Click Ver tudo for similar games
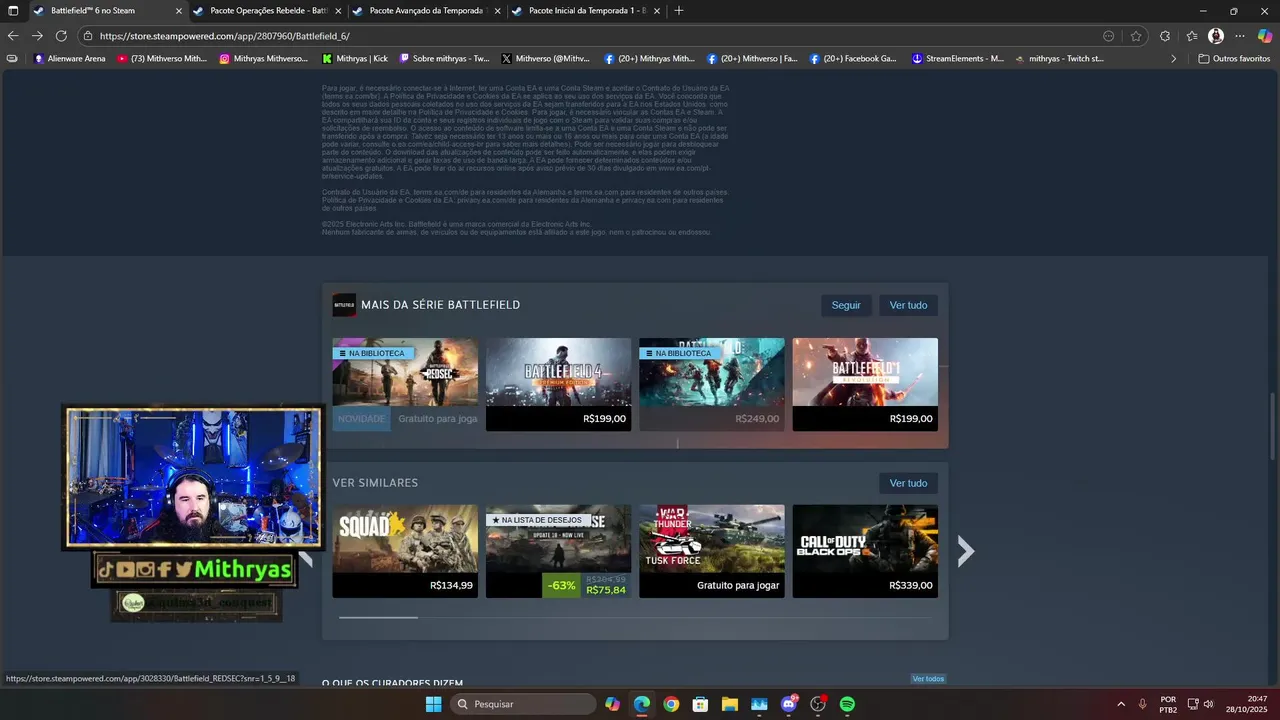 [908, 483]
